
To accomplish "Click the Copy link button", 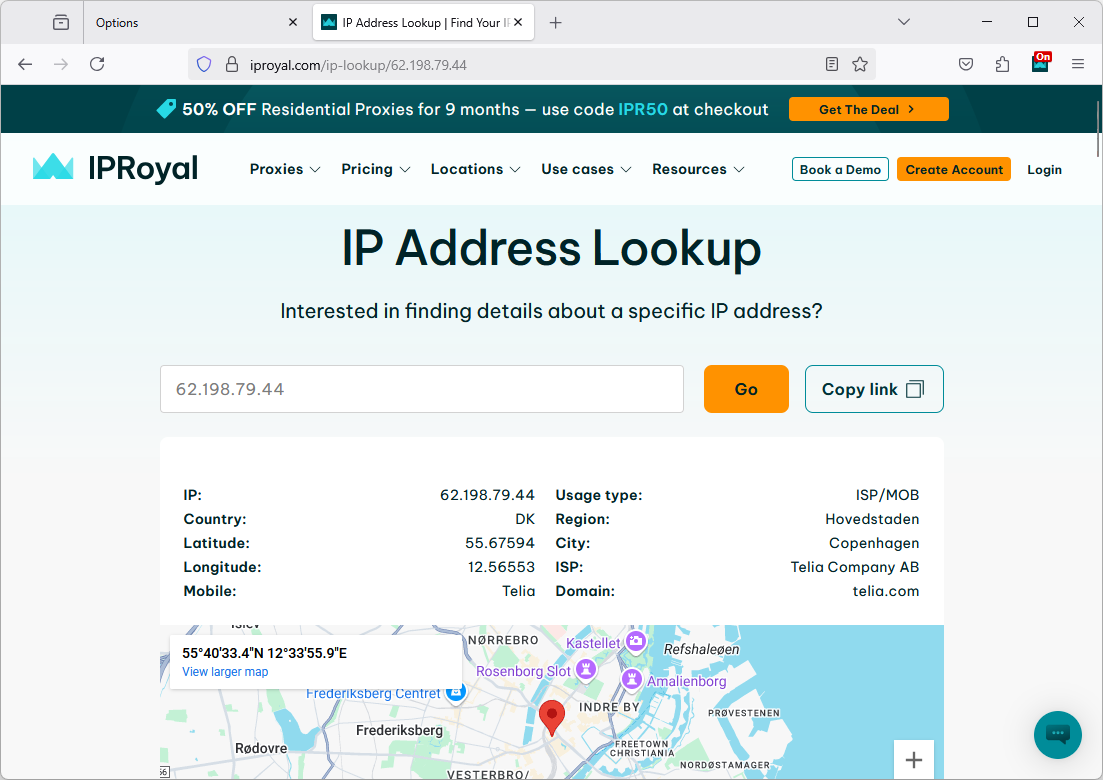I will [x=874, y=389].
